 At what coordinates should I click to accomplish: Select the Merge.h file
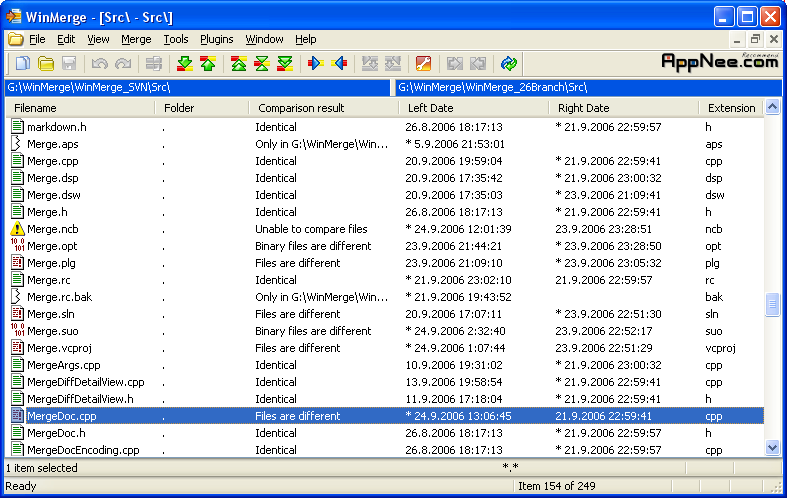point(47,212)
